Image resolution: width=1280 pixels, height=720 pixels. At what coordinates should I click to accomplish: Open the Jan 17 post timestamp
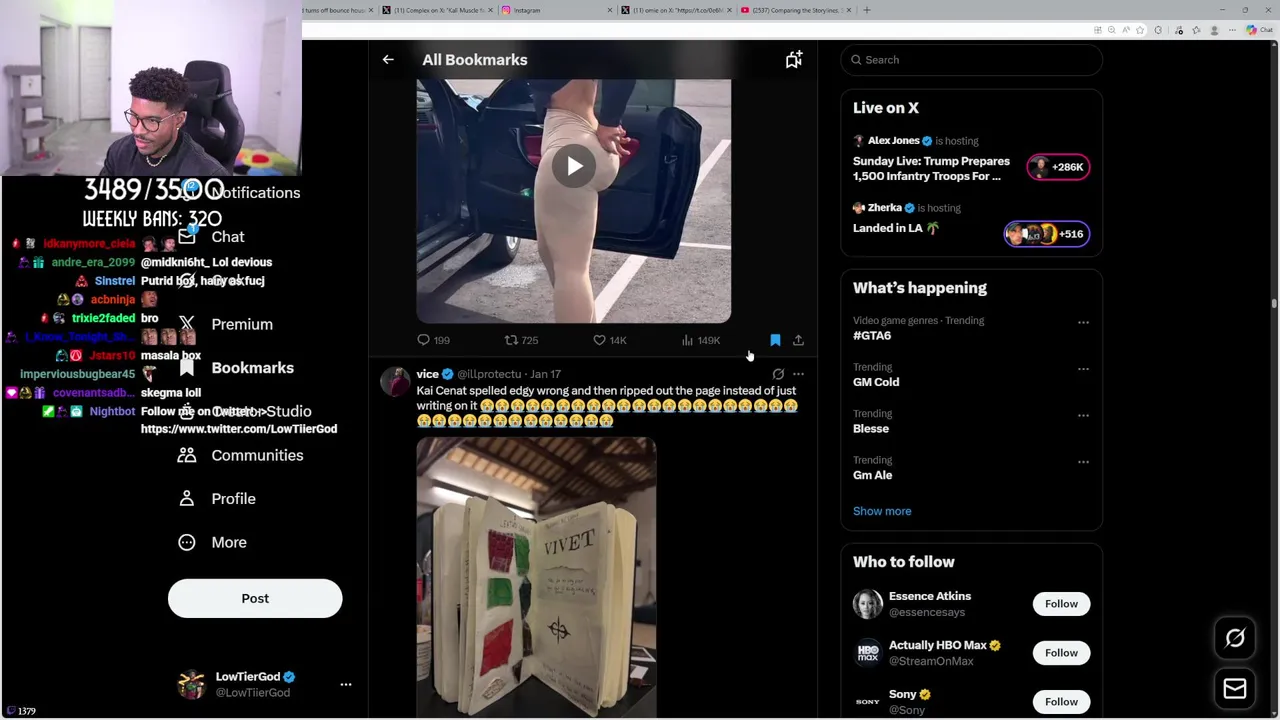(x=546, y=374)
